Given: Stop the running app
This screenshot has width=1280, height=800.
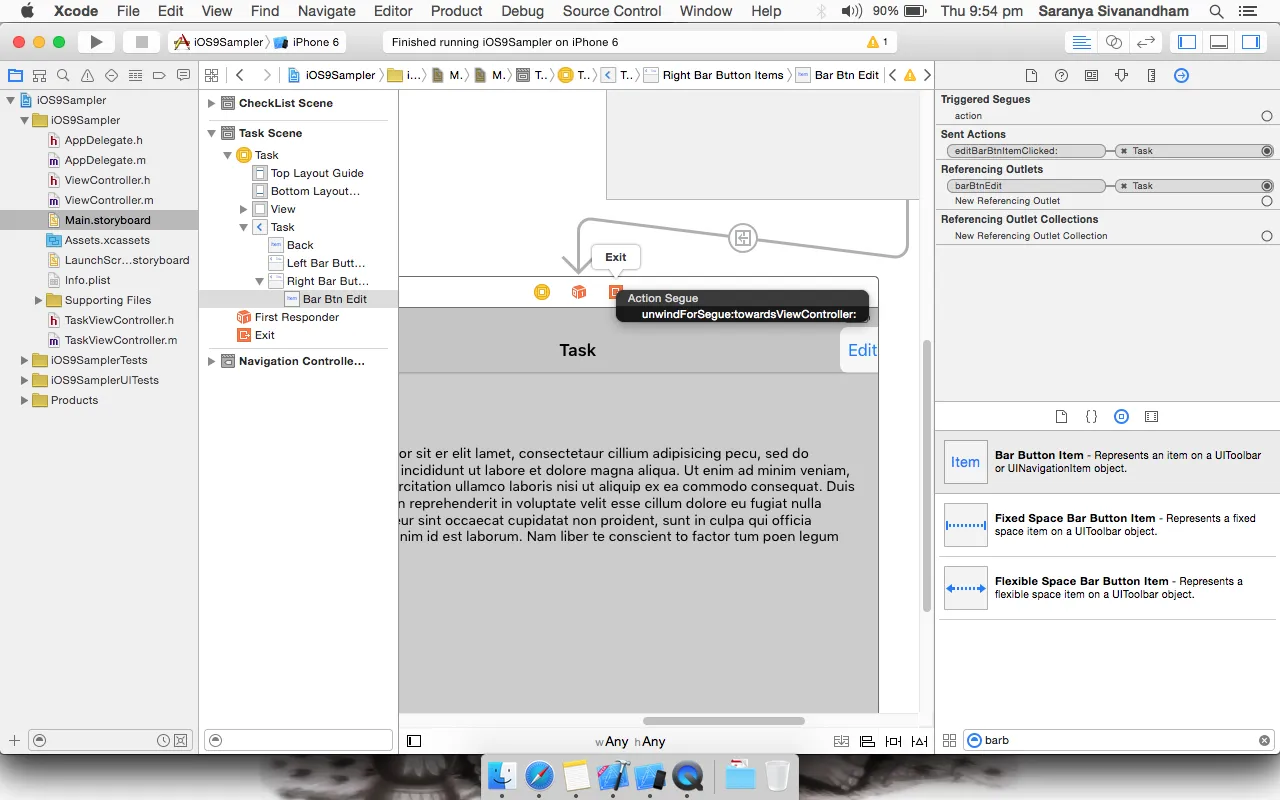Looking at the screenshot, I should pos(141,42).
